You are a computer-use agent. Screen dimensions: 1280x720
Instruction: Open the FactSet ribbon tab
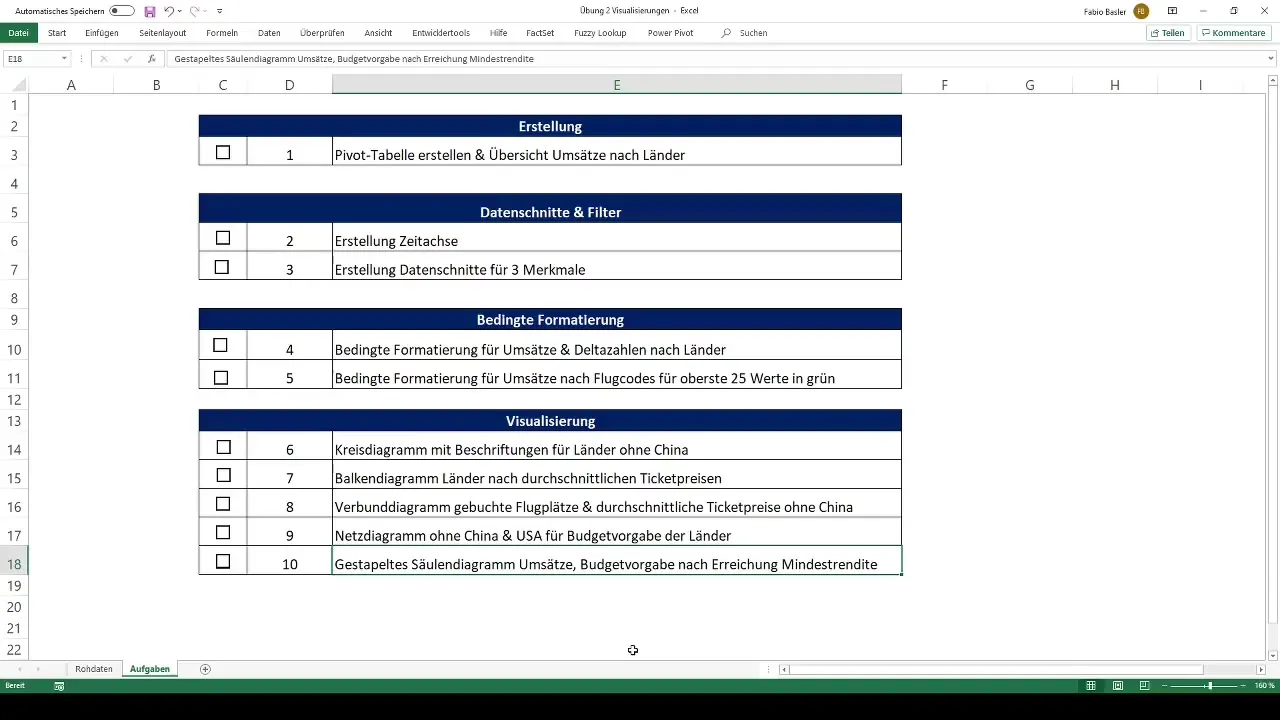[x=540, y=33]
